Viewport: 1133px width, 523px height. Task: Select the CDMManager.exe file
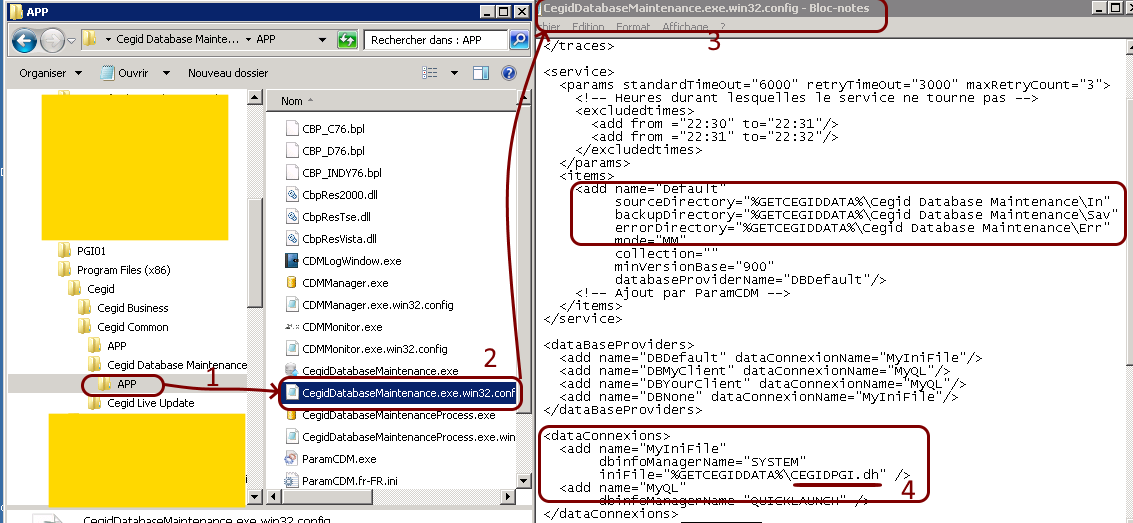pyautogui.click(x=345, y=283)
